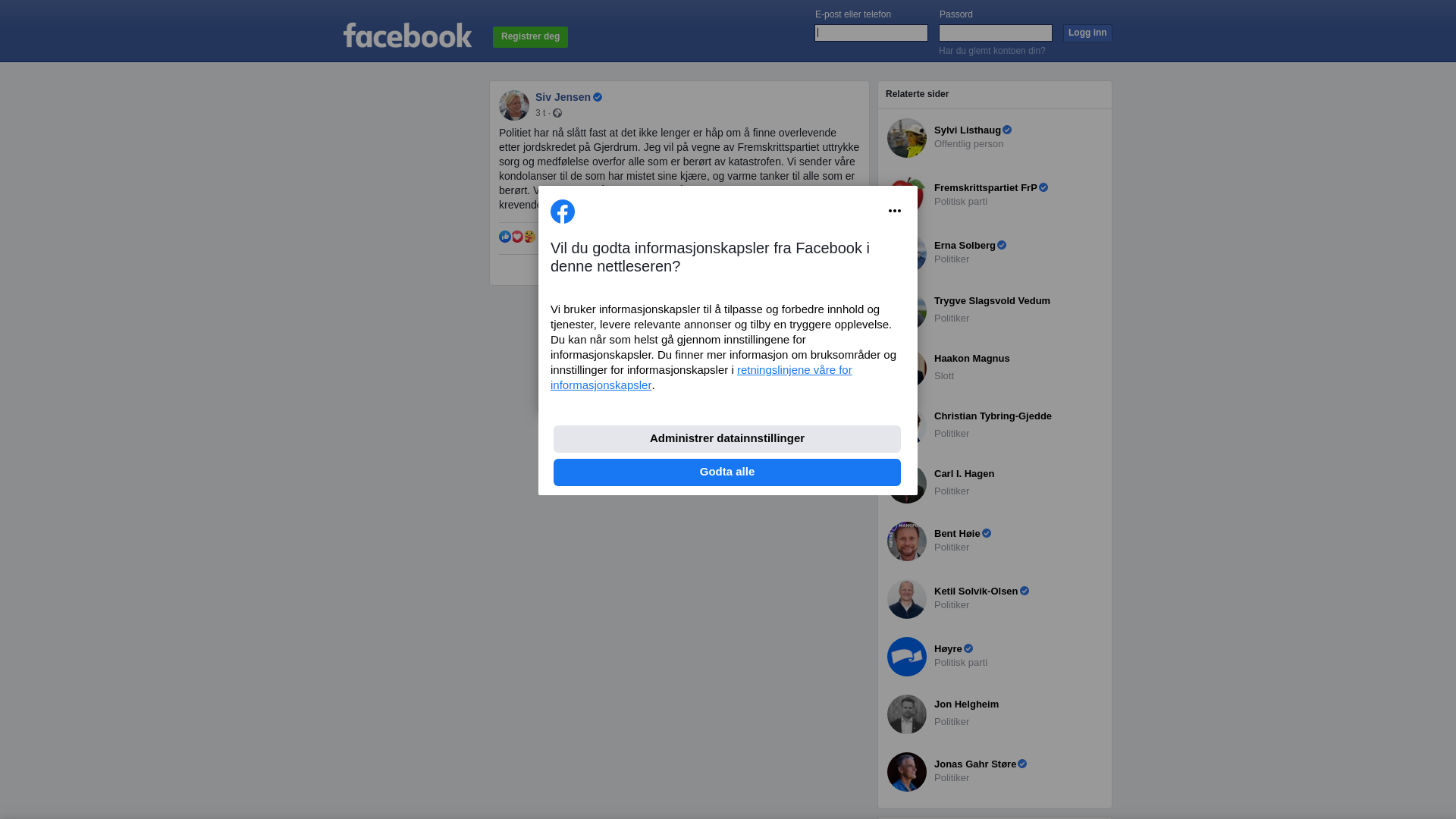Click the Godta alle button

[x=727, y=472]
